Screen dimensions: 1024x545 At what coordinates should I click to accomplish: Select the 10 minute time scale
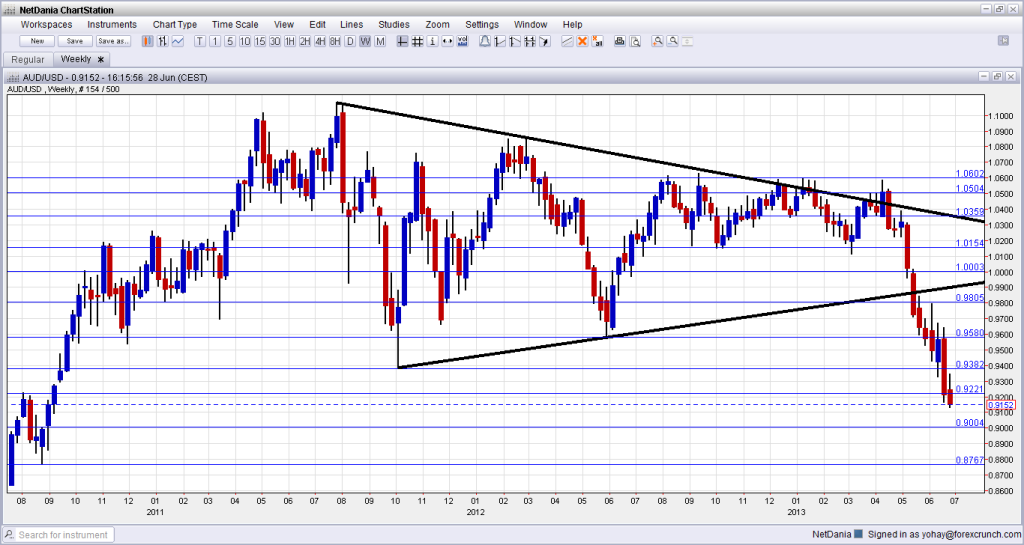(245, 41)
